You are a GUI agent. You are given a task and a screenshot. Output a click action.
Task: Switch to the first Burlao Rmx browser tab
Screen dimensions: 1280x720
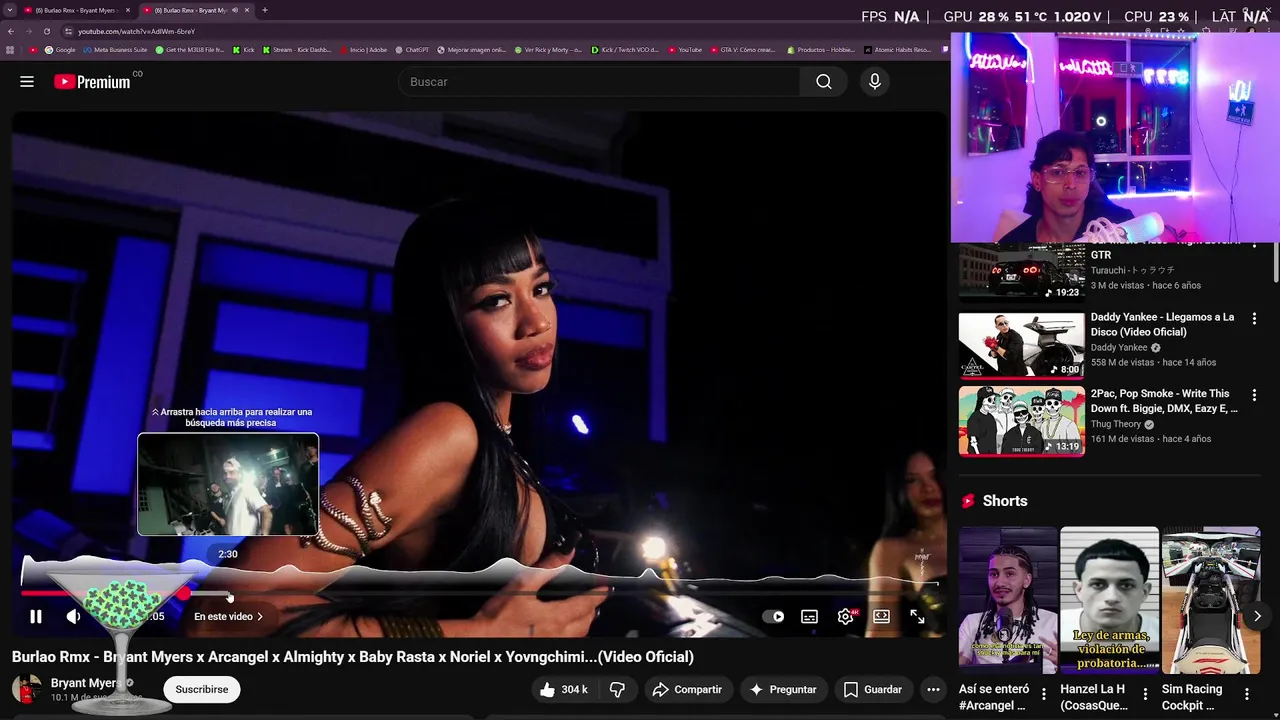78,10
